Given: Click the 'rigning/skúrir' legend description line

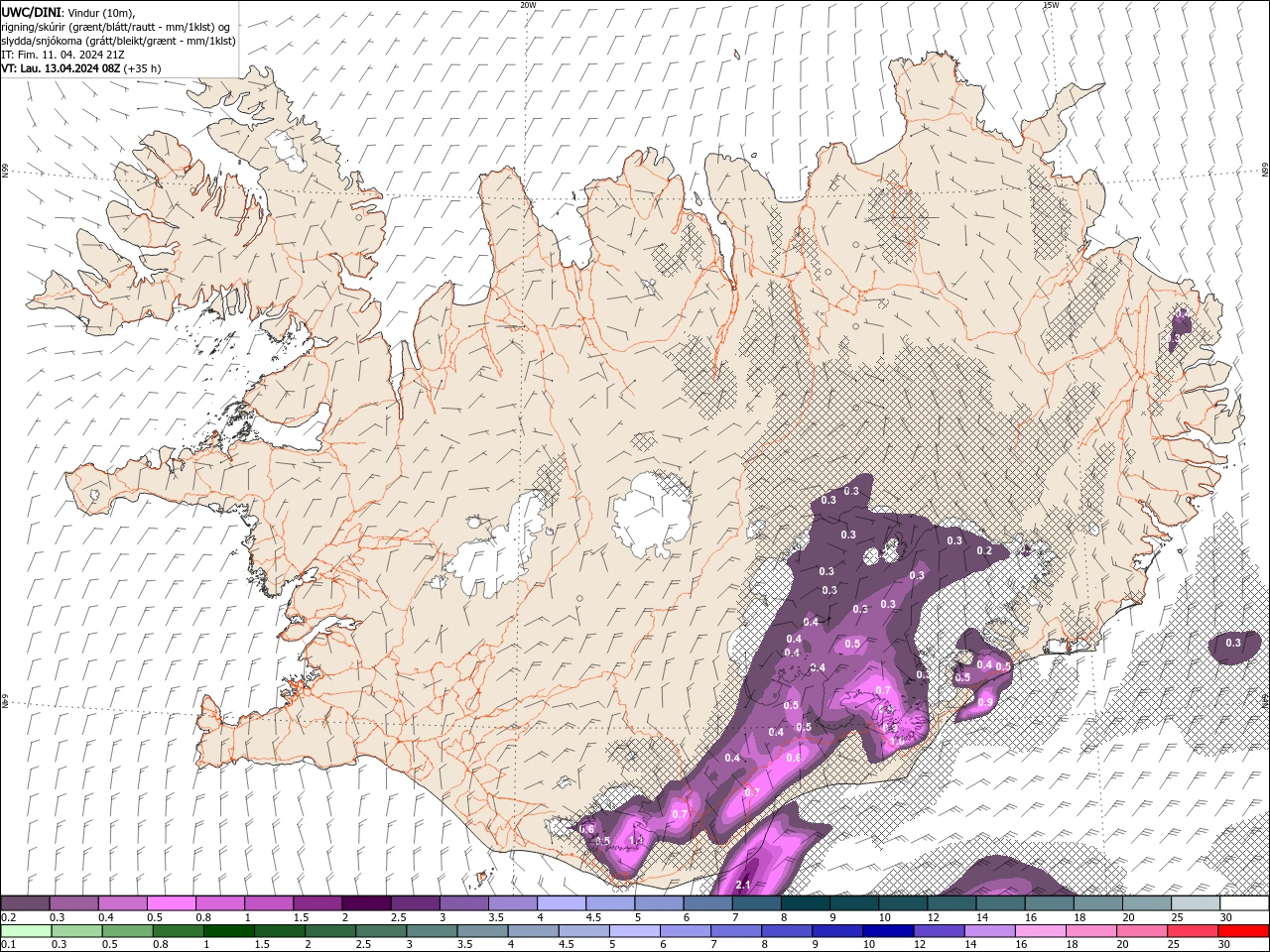Looking at the screenshot, I should pyautogui.click(x=115, y=27).
